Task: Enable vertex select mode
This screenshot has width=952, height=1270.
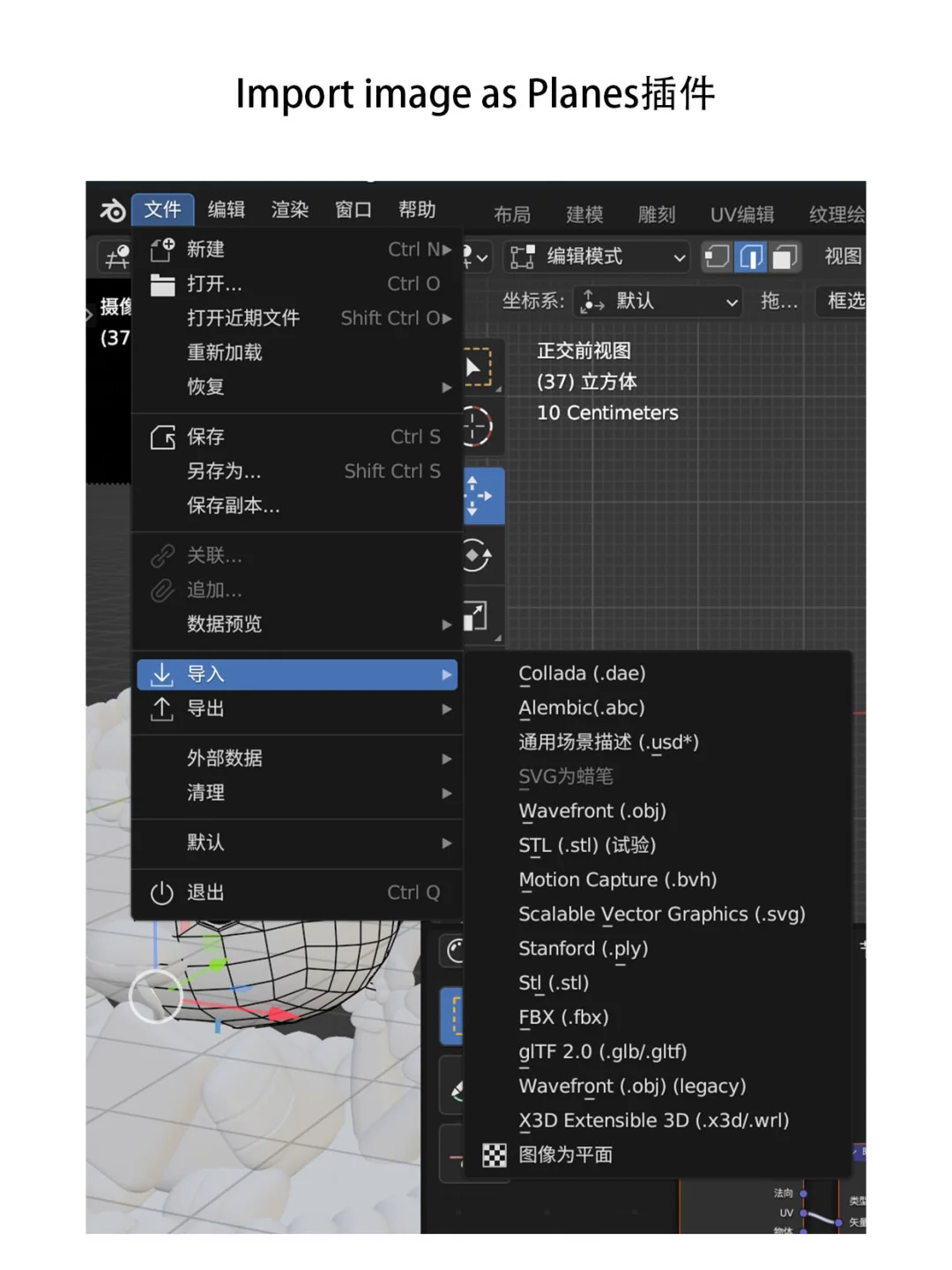Action: click(717, 257)
